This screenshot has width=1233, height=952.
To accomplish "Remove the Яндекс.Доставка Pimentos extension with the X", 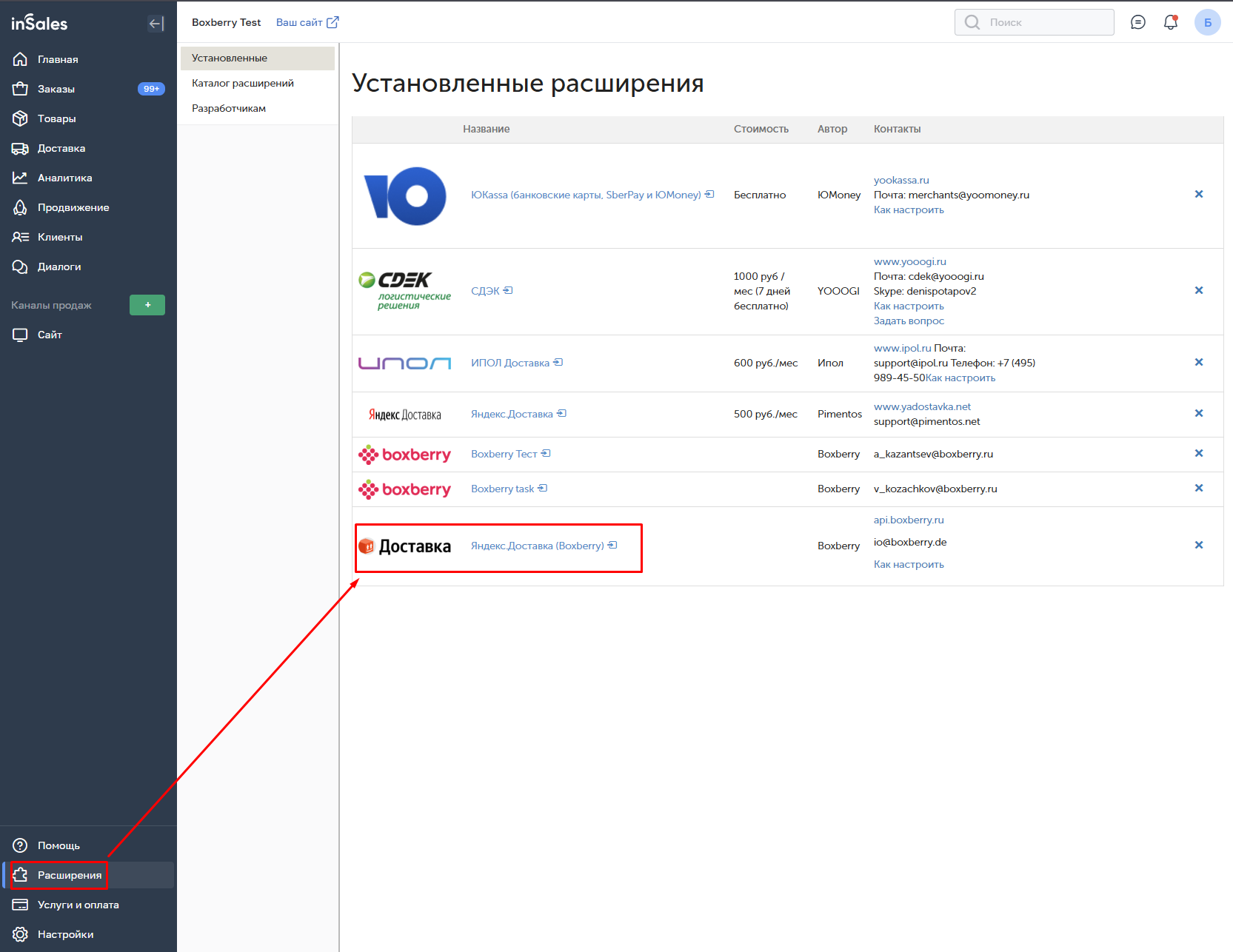I will pos(1199,413).
